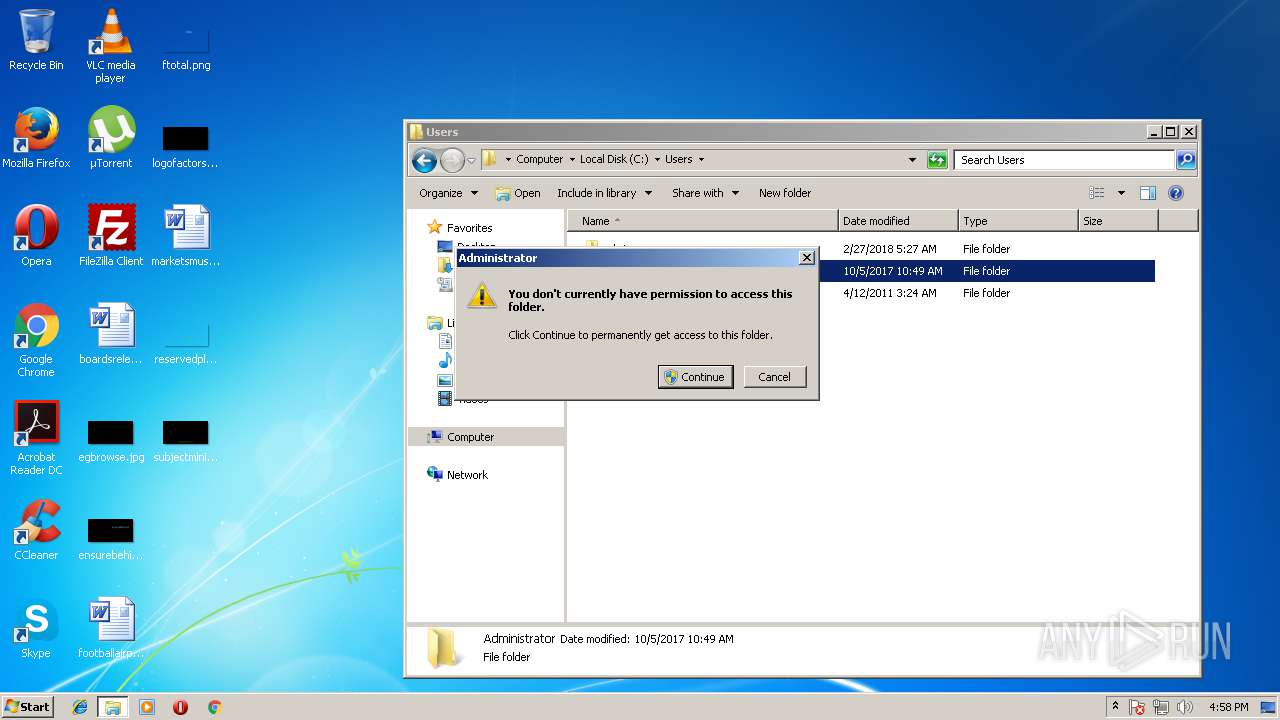Open Acrobat Reader DC shortcut
The height and width of the screenshot is (720, 1280).
coord(36,438)
